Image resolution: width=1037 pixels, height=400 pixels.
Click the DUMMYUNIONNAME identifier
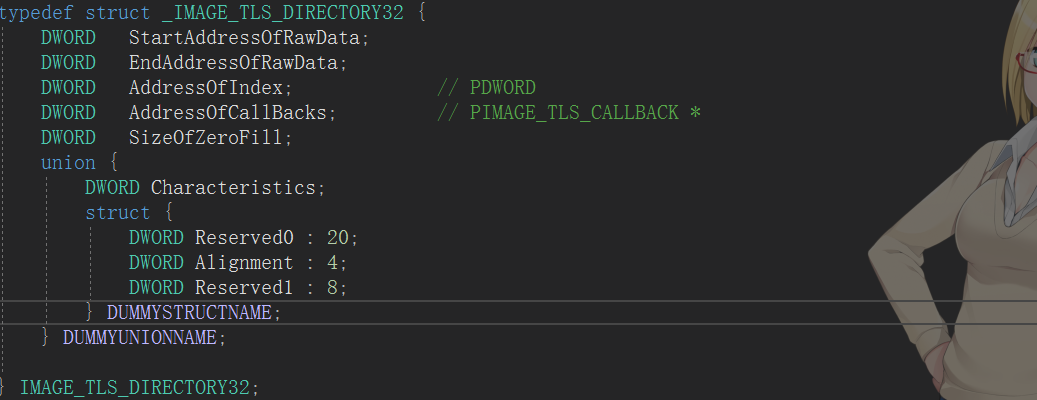(x=140, y=338)
